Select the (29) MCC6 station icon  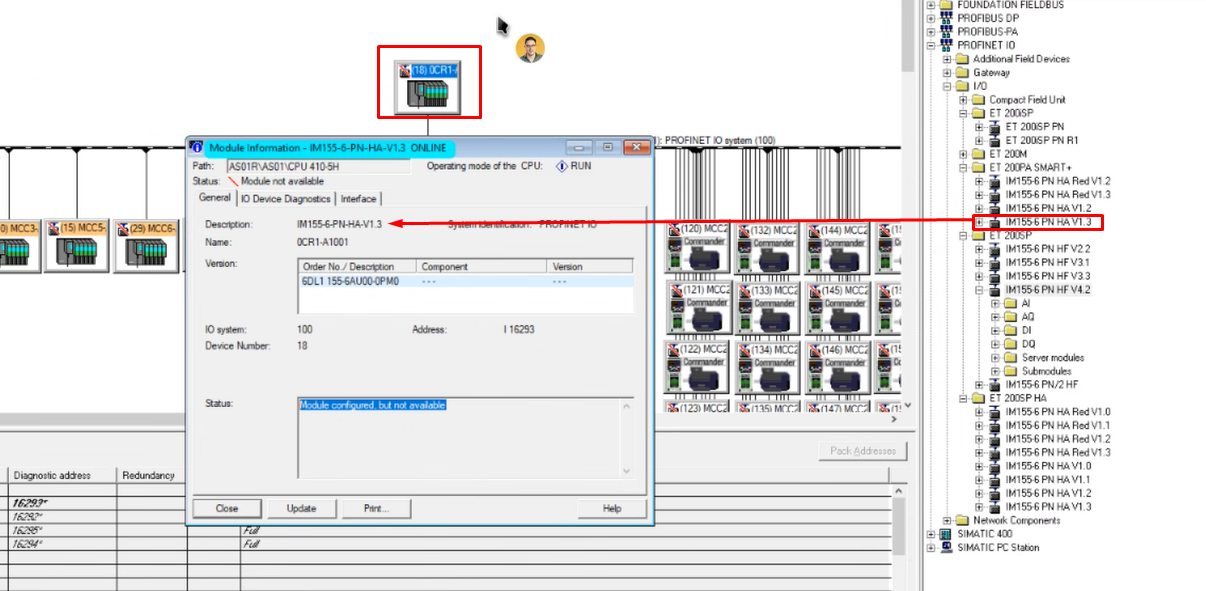tap(146, 246)
